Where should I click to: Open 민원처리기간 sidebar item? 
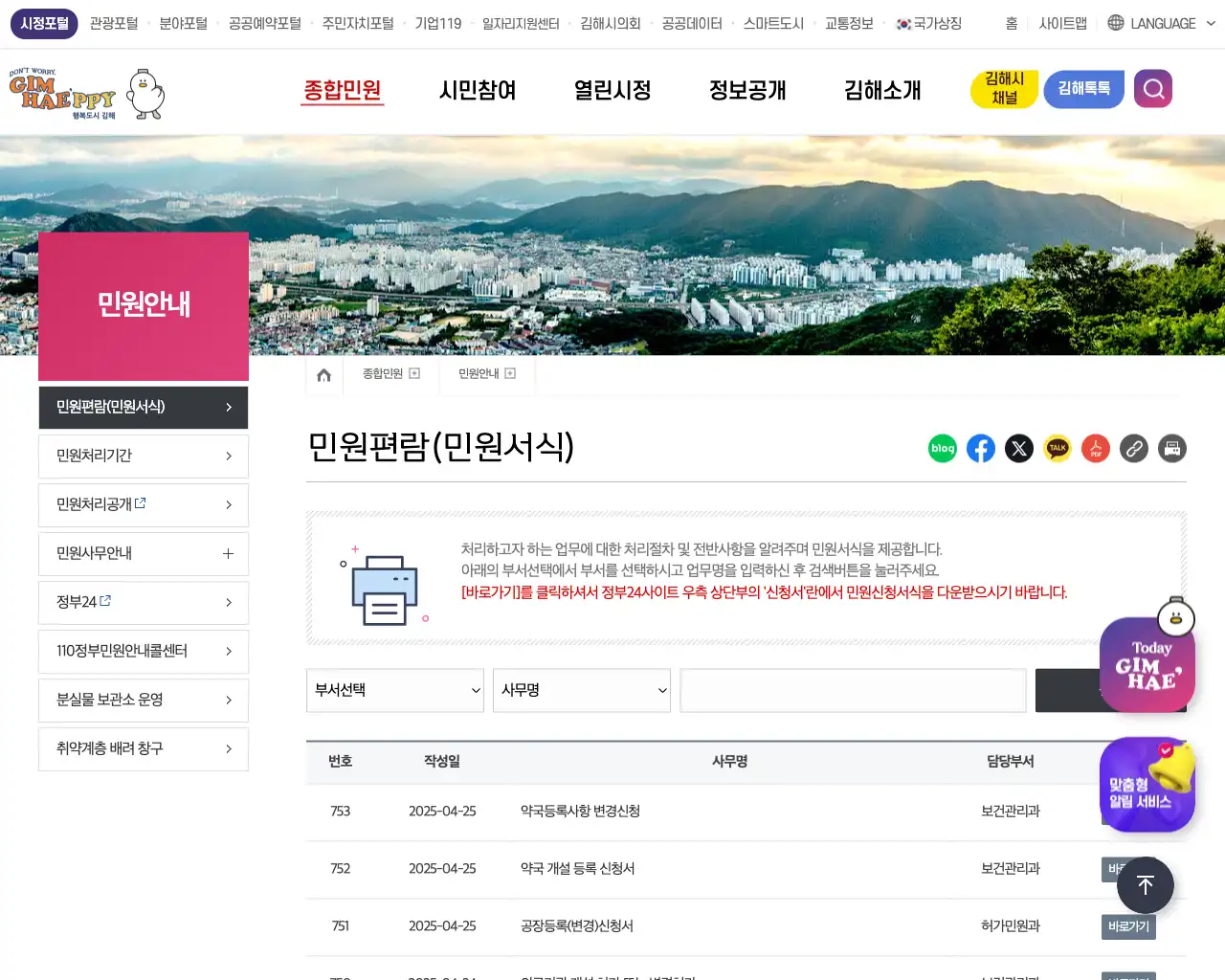click(144, 457)
